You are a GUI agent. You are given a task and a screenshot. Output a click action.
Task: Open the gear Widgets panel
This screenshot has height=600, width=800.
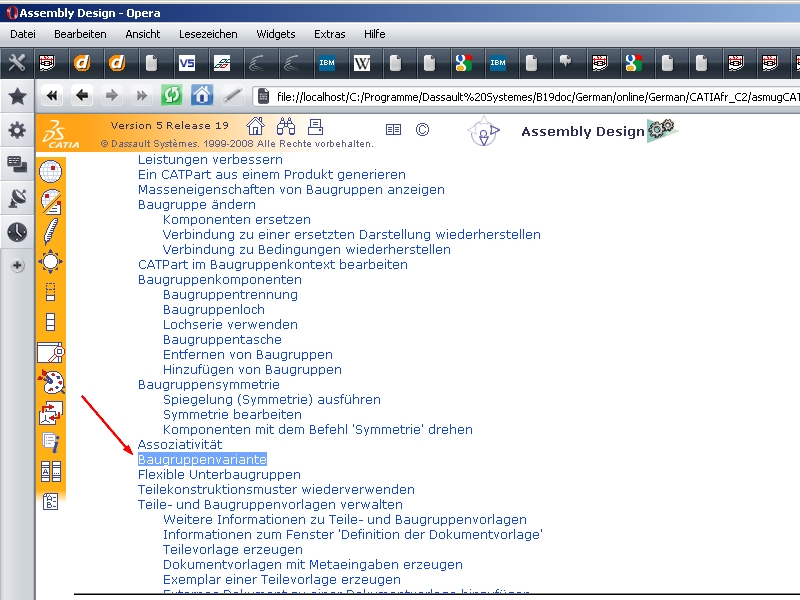tap(17, 130)
